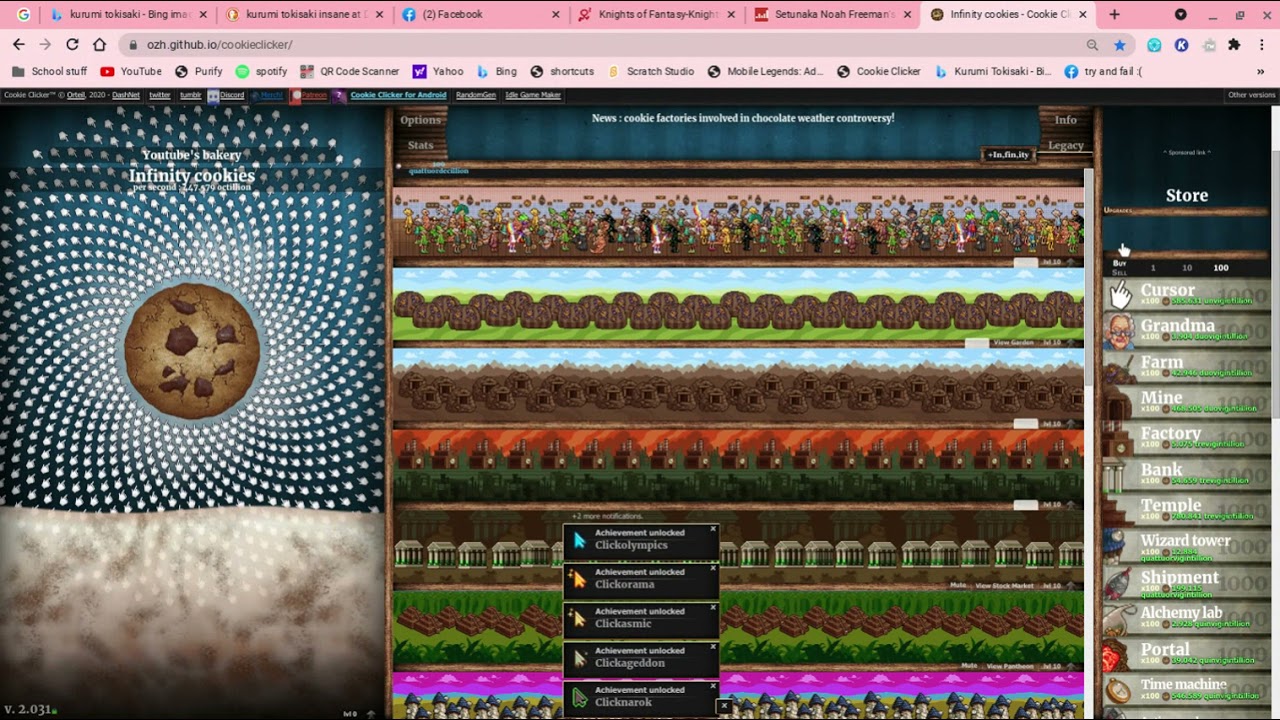Open the Legacy ascension panel

(x=1066, y=145)
